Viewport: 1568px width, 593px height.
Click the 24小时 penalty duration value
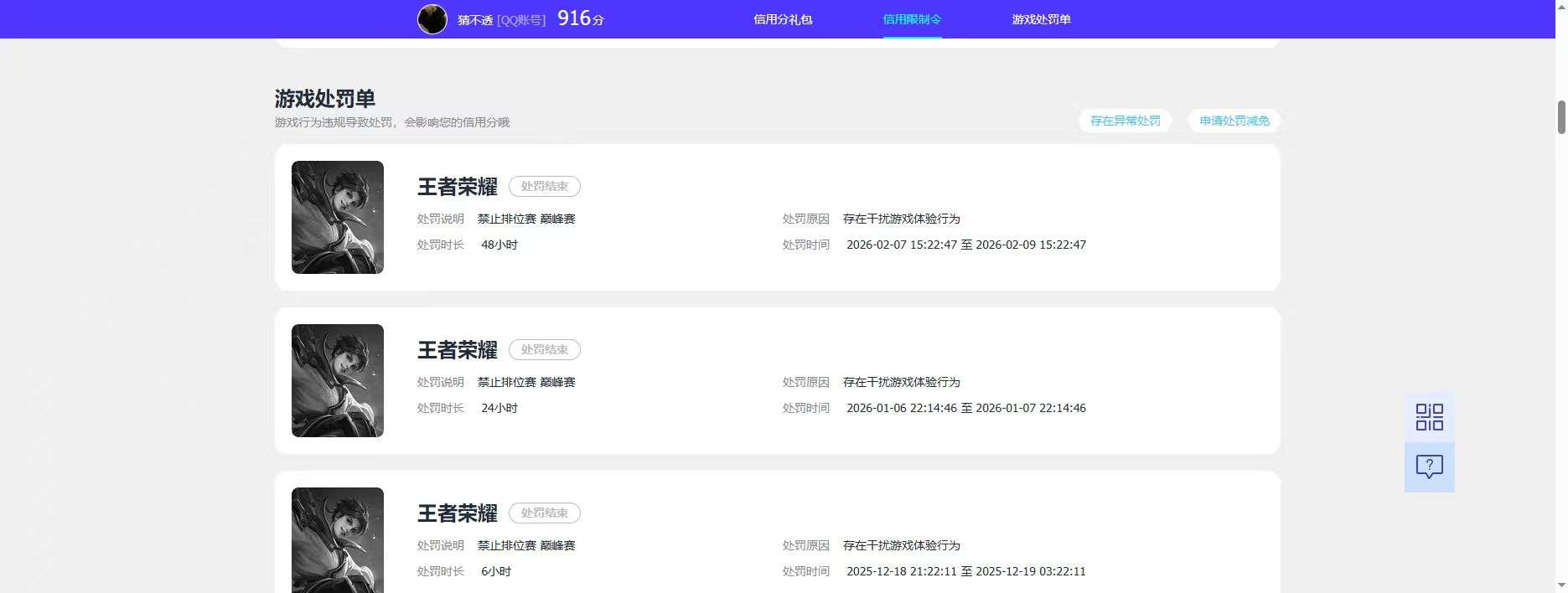click(499, 408)
